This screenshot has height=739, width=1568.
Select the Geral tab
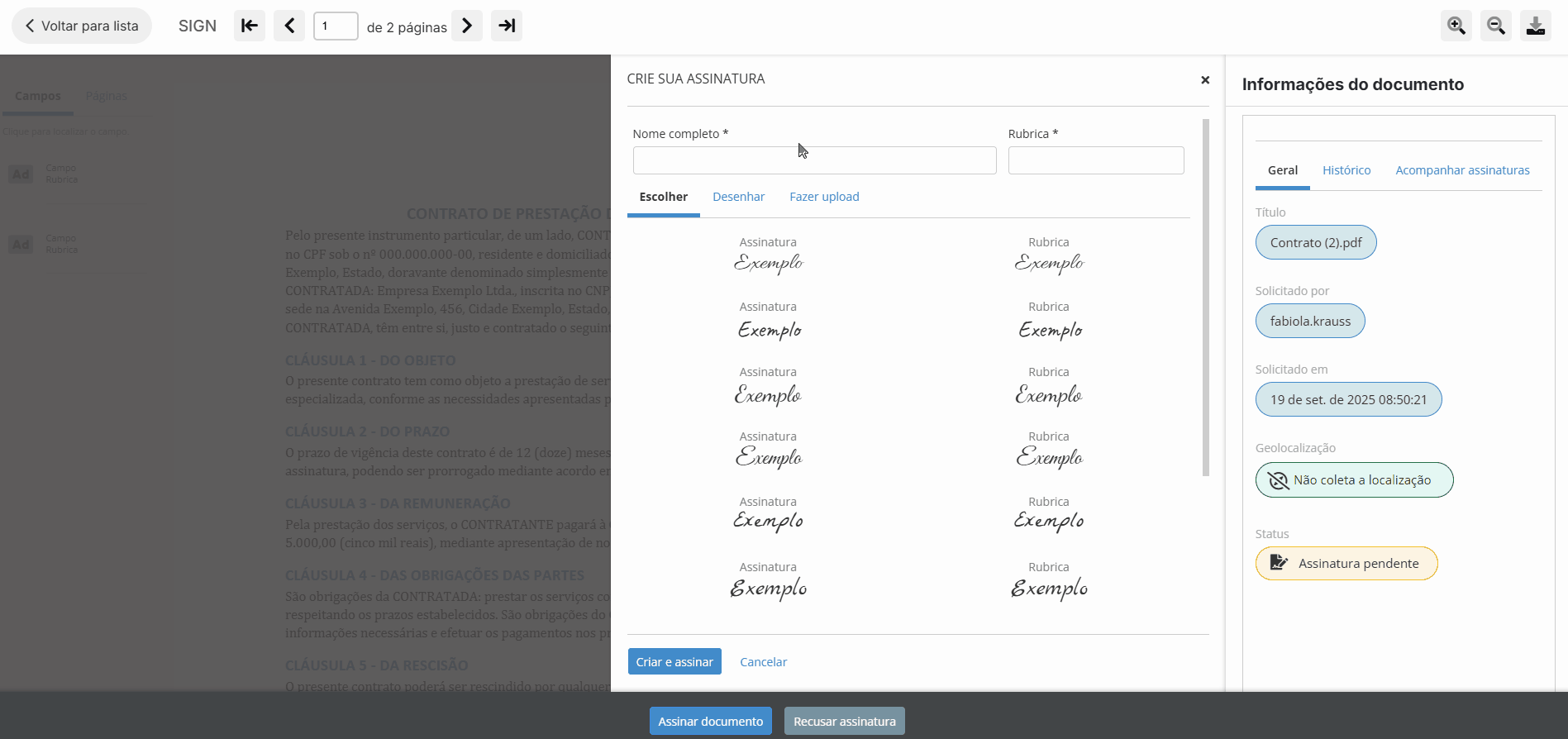1283,170
